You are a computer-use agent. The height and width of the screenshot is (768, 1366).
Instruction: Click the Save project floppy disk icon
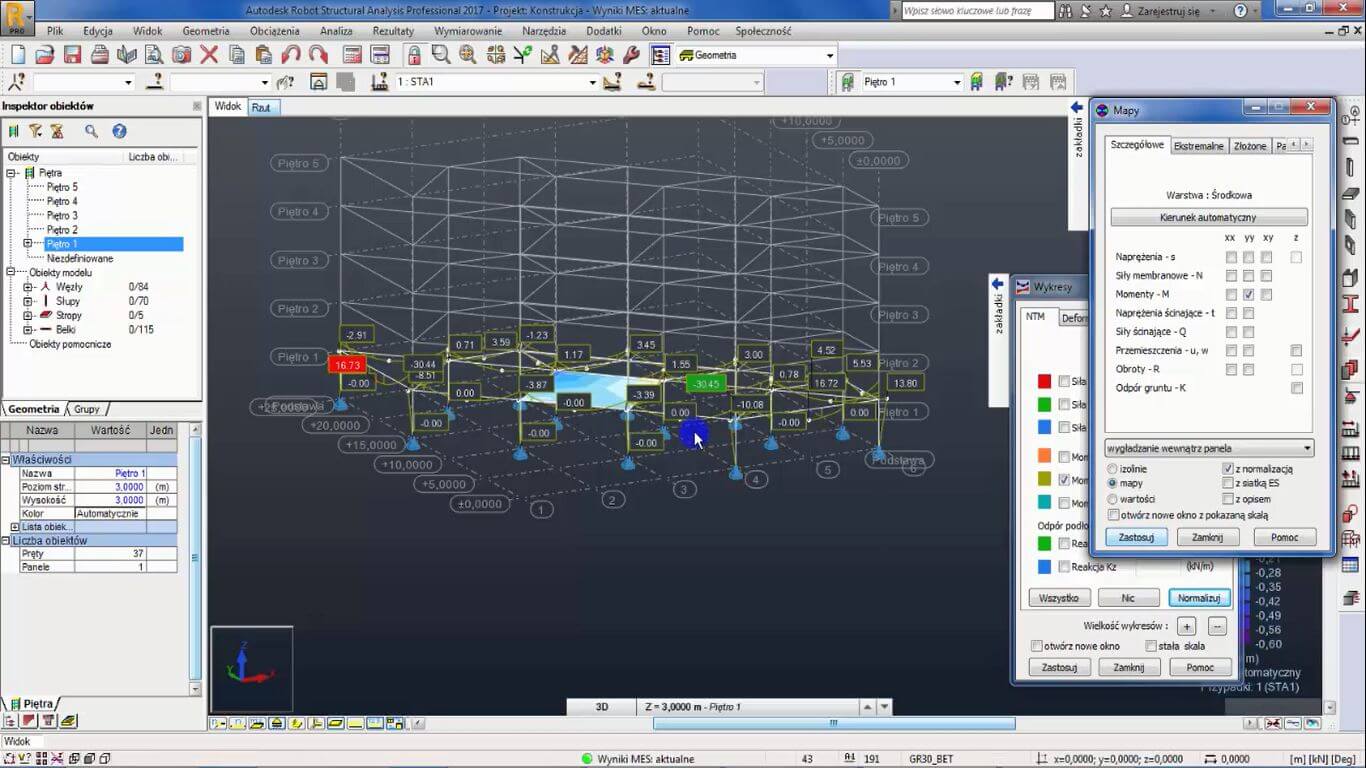pyautogui.click(x=72, y=55)
